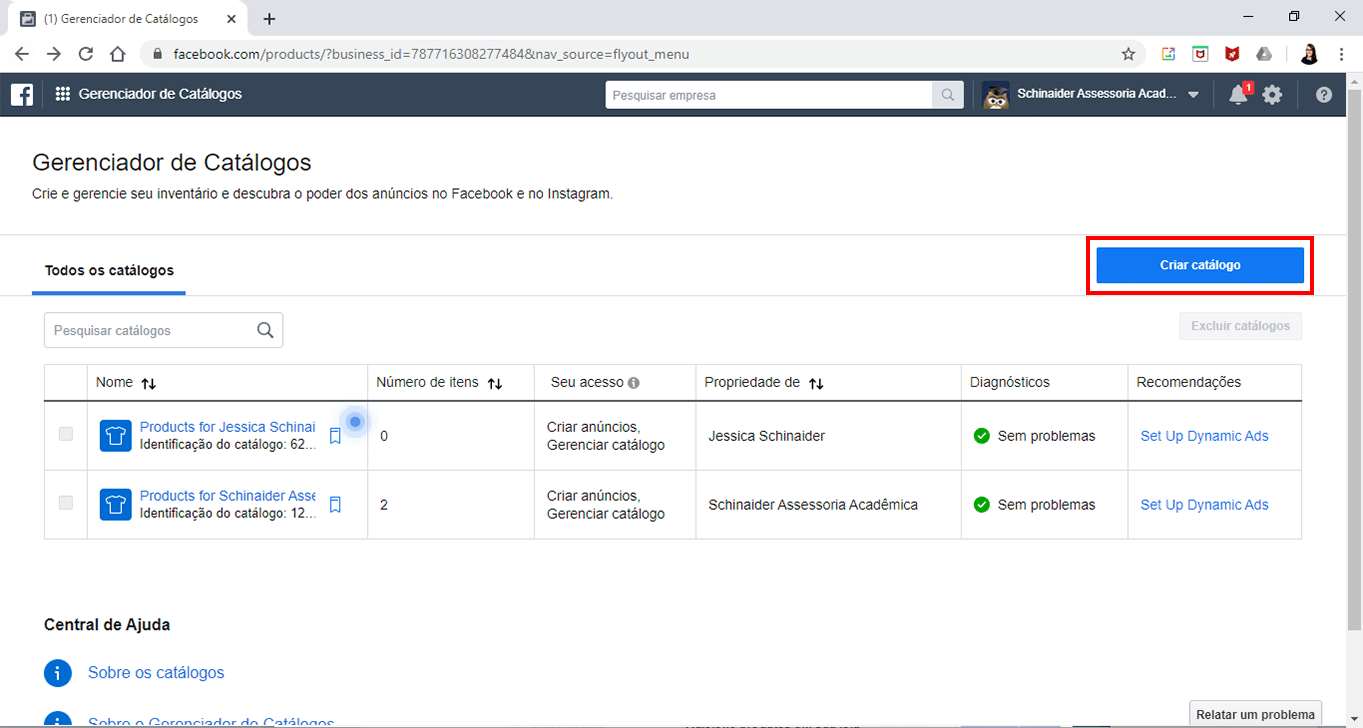
Task: Click the Pesquisar catálogos search field
Action: pos(163,330)
